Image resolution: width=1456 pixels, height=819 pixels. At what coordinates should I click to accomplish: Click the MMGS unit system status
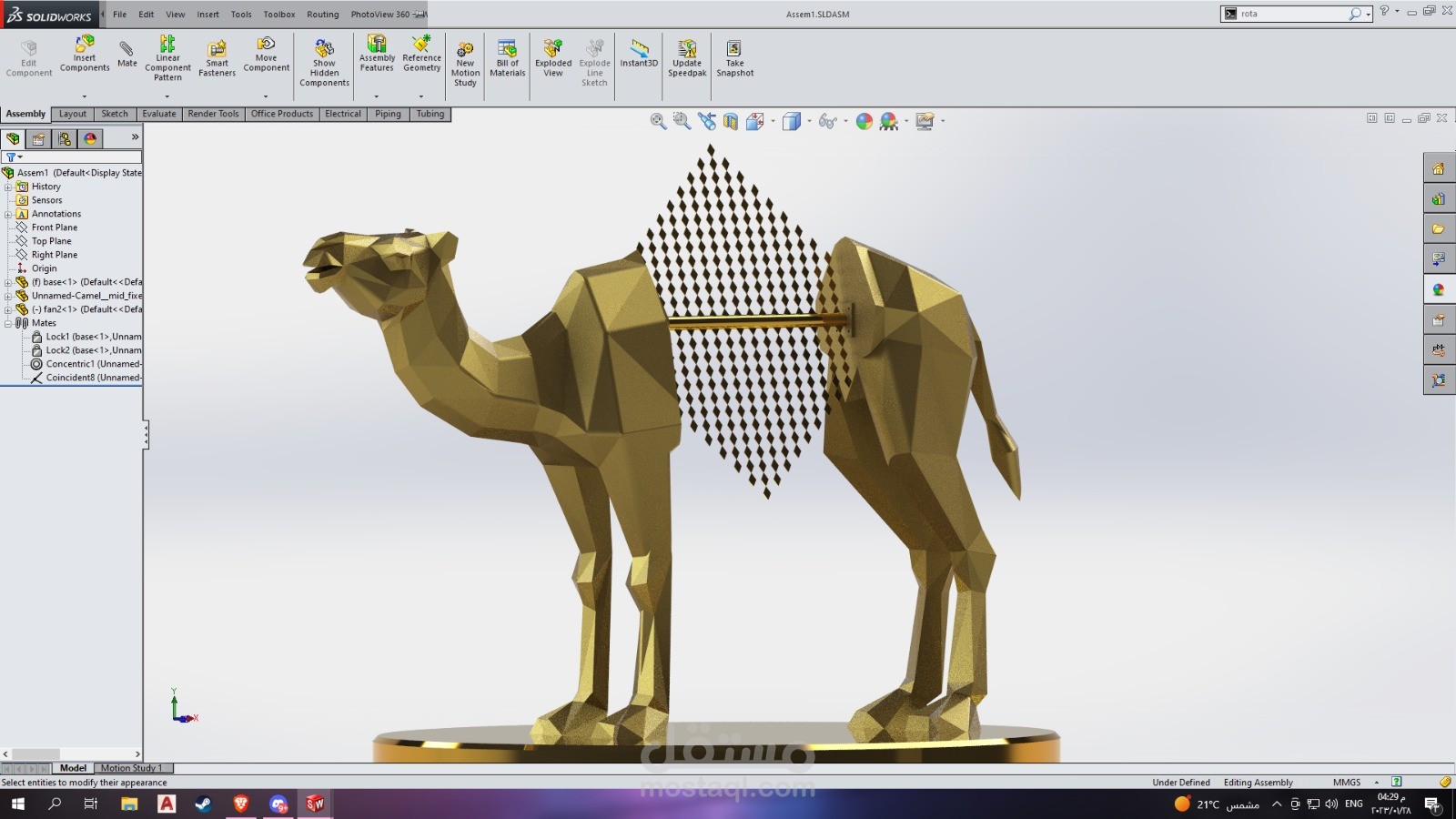point(1347,783)
